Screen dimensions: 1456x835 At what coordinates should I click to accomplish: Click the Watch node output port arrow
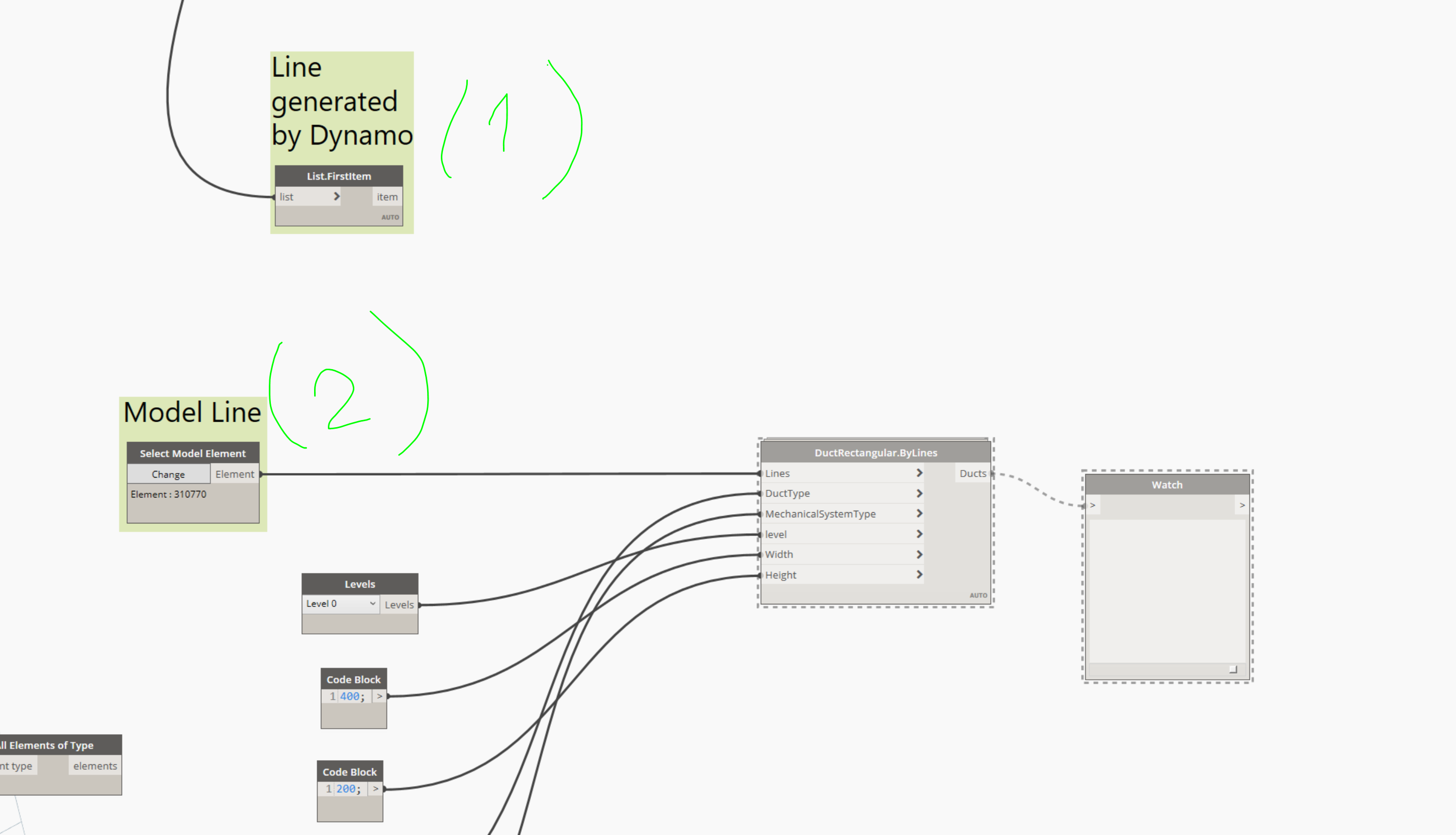(x=1242, y=505)
